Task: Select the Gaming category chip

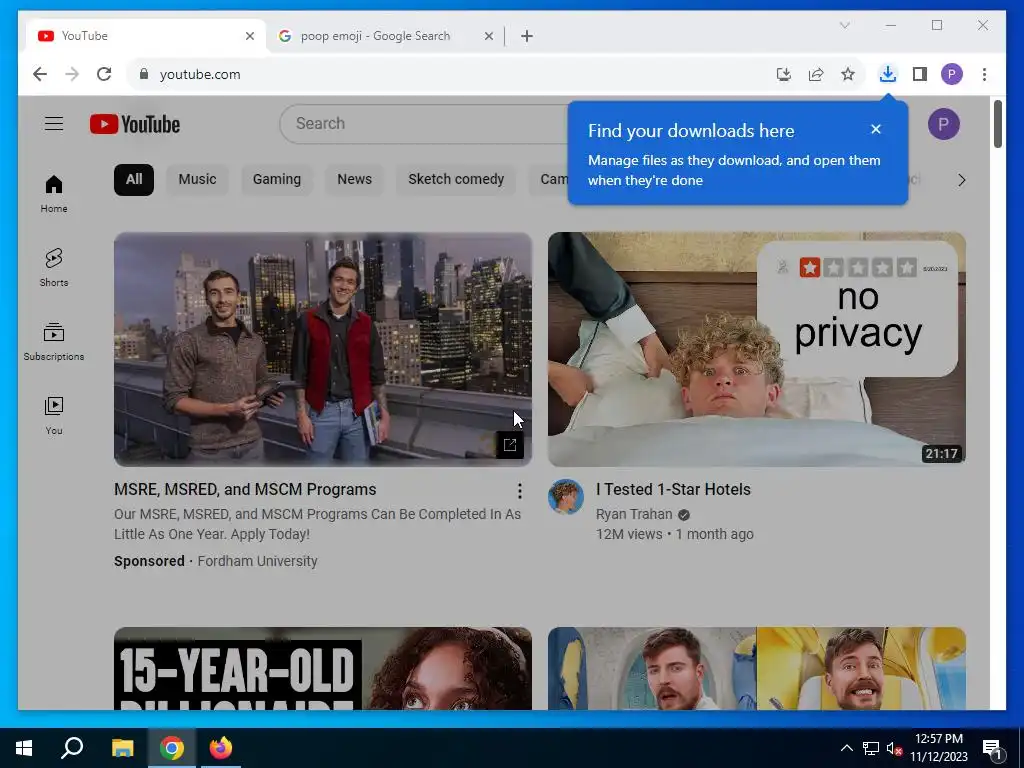Action: [277, 180]
